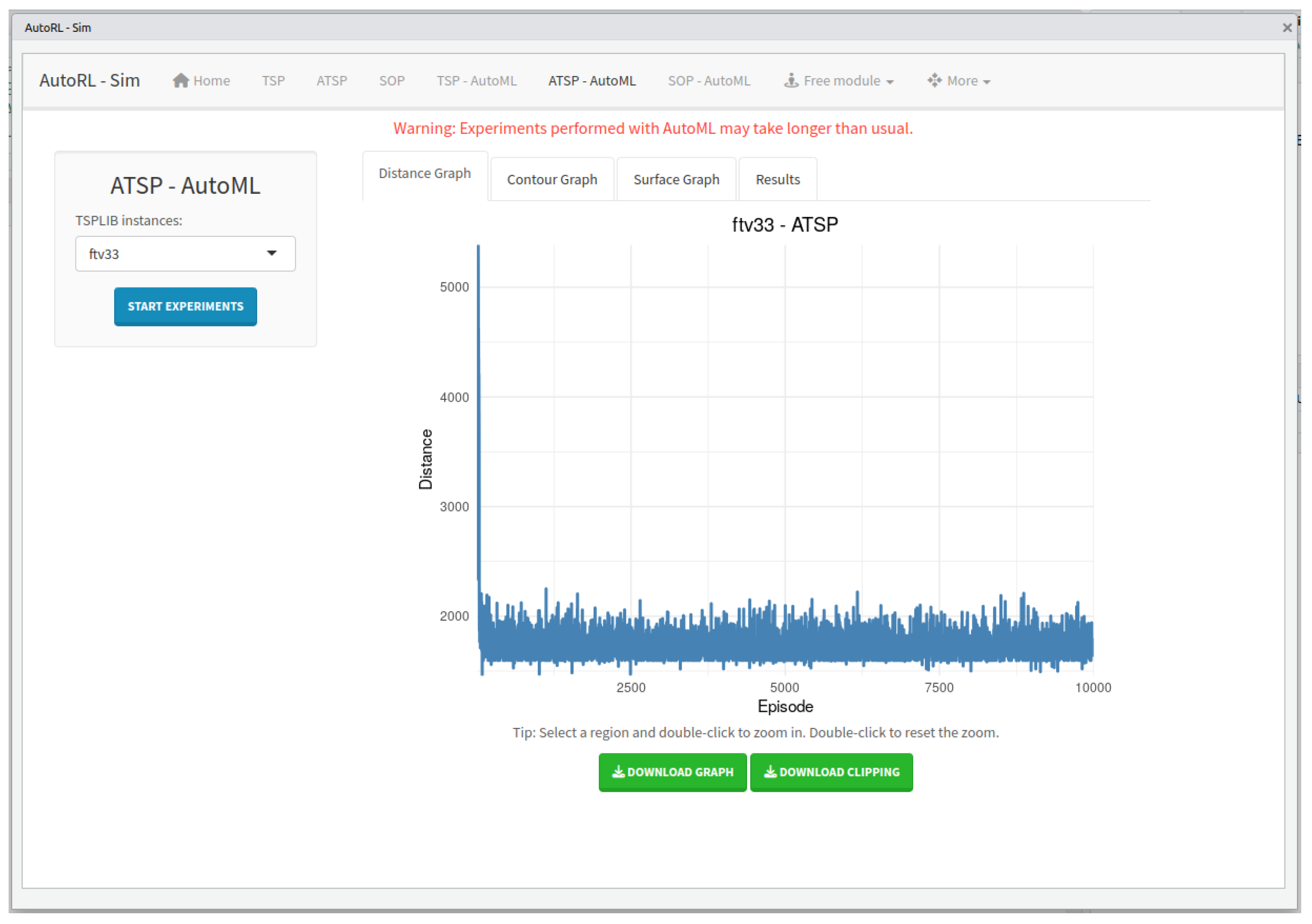Click the AutoRL - Sim brand link
1312x924 pixels.
[x=89, y=81]
